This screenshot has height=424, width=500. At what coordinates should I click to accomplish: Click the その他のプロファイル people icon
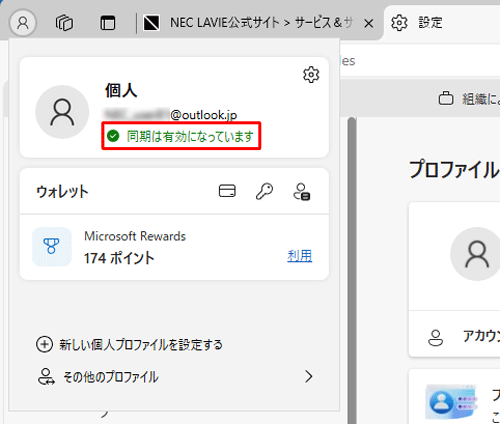pyautogui.click(x=46, y=377)
